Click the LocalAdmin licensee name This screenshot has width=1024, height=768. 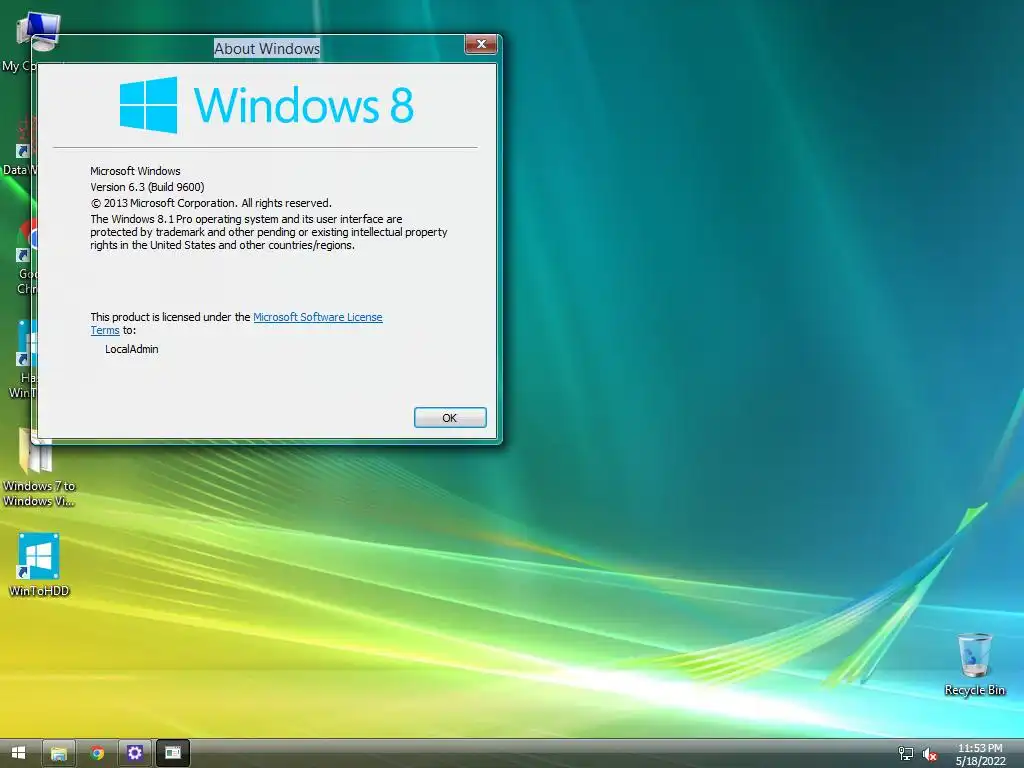click(x=131, y=349)
